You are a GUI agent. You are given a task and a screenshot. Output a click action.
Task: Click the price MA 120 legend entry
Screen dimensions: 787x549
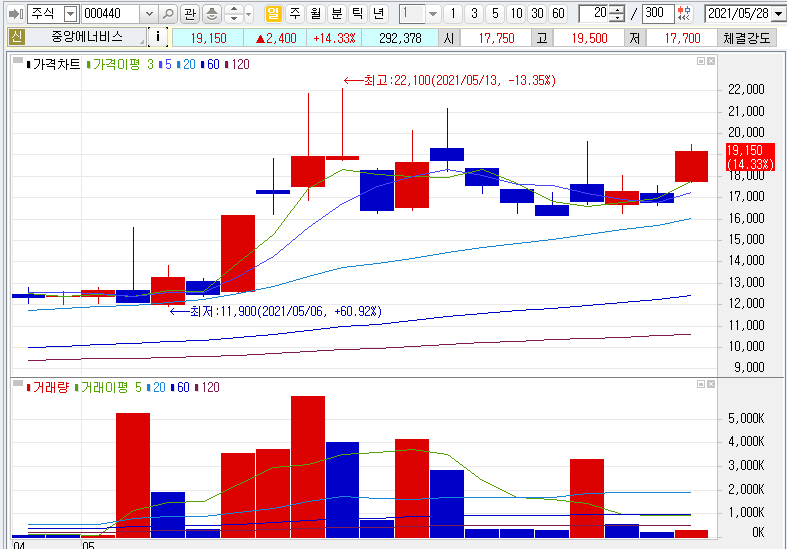(x=237, y=64)
